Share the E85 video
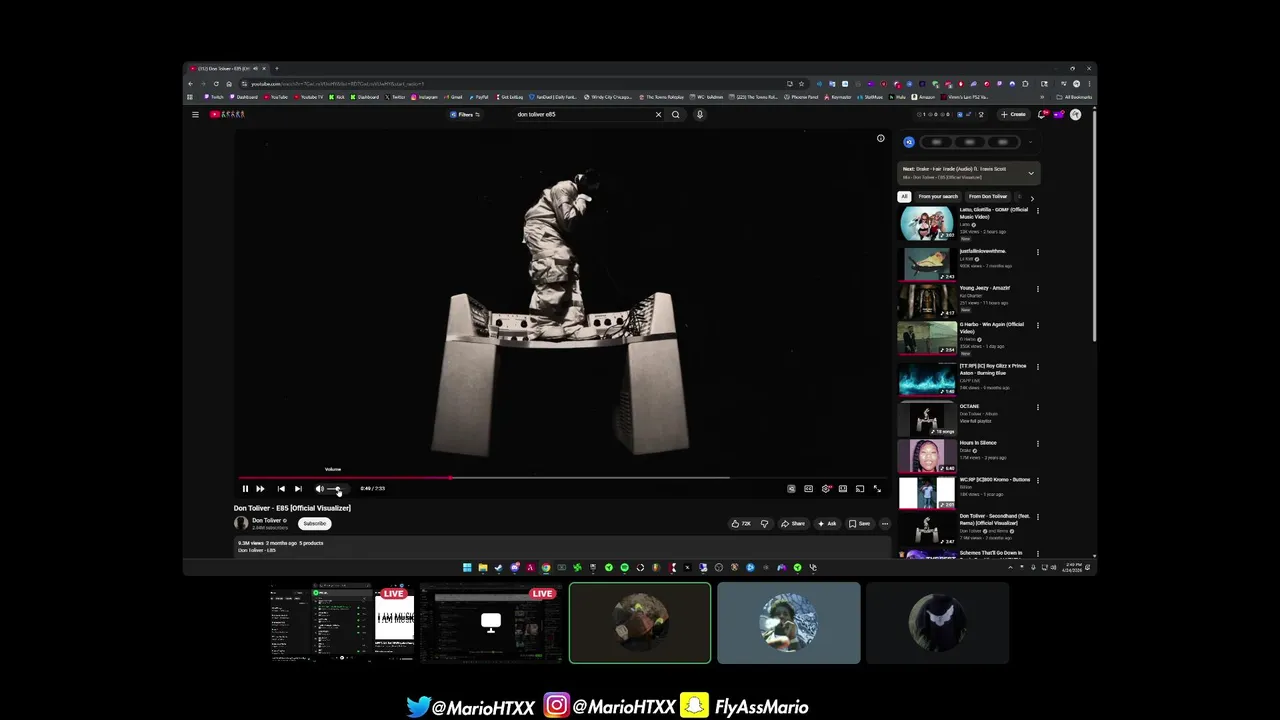The image size is (1280, 720). pyautogui.click(x=793, y=524)
